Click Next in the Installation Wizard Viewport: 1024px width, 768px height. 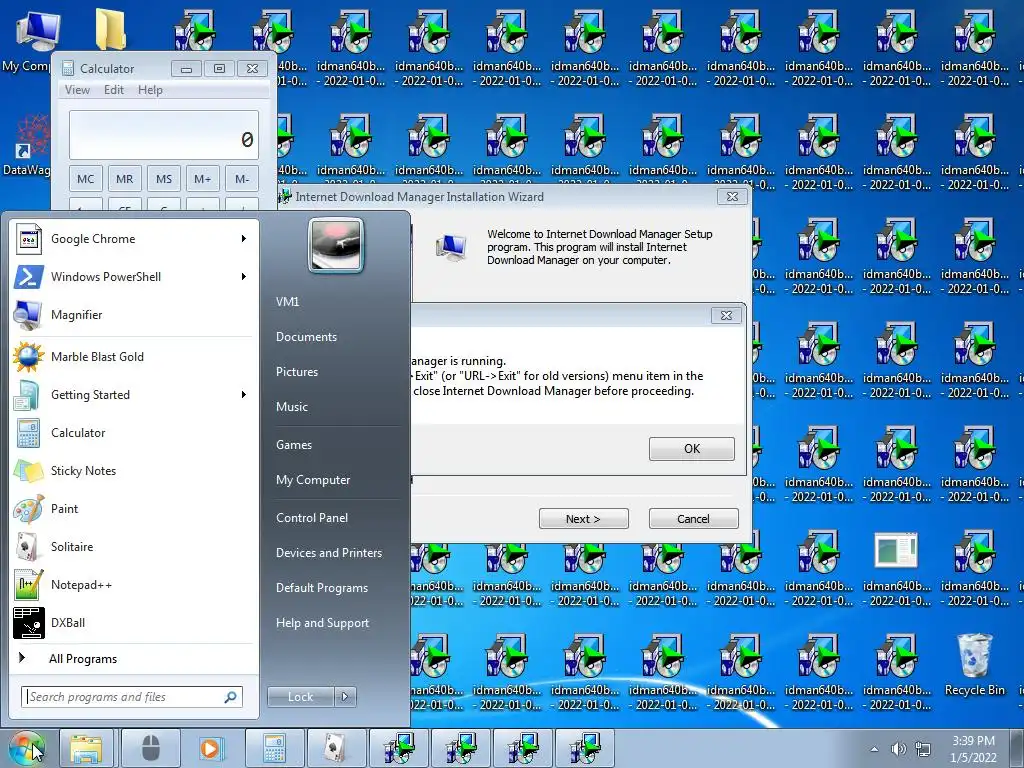(x=583, y=519)
